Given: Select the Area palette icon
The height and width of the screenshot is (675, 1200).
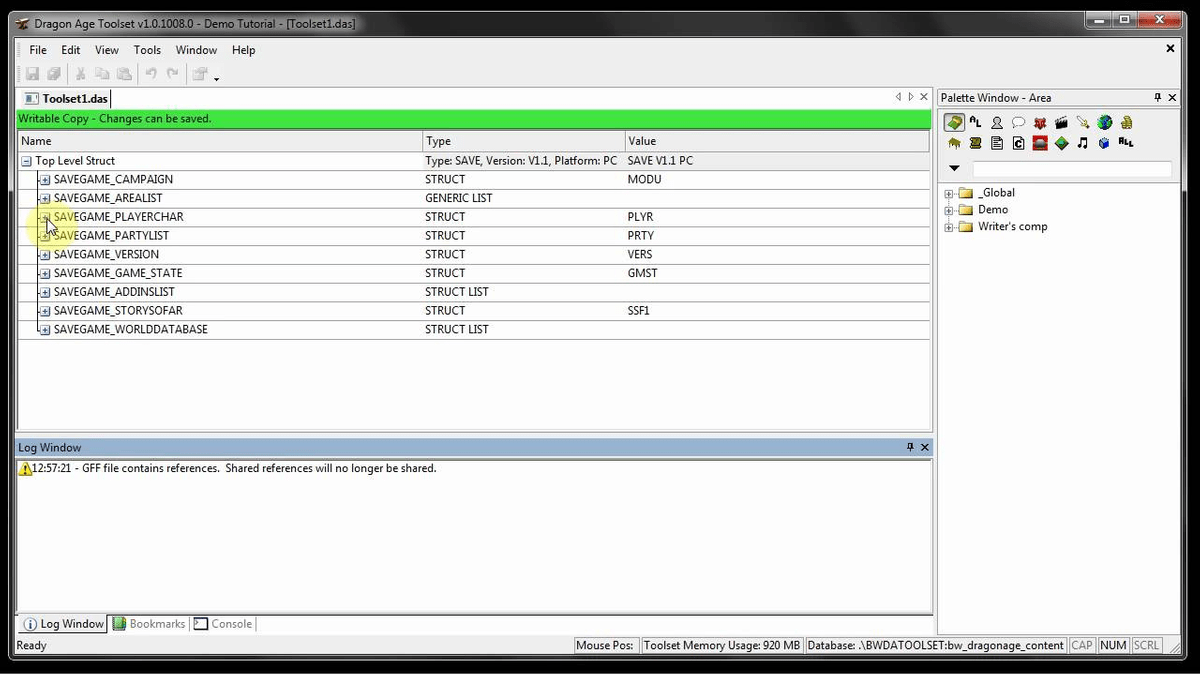Looking at the screenshot, I should (x=954, y=123).
